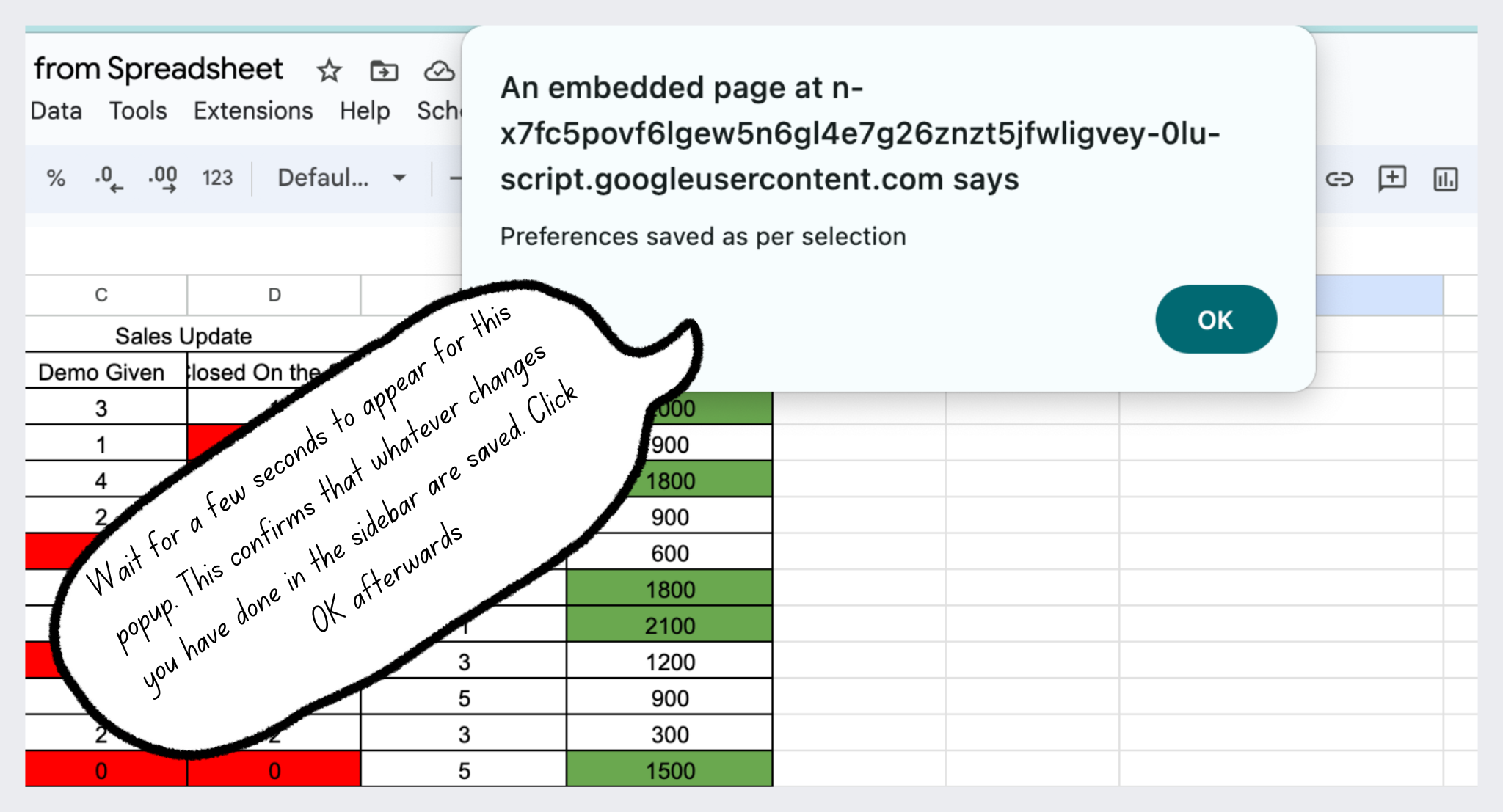Click the insert comment icon

pyautogui.click(x=1392, y=178)
